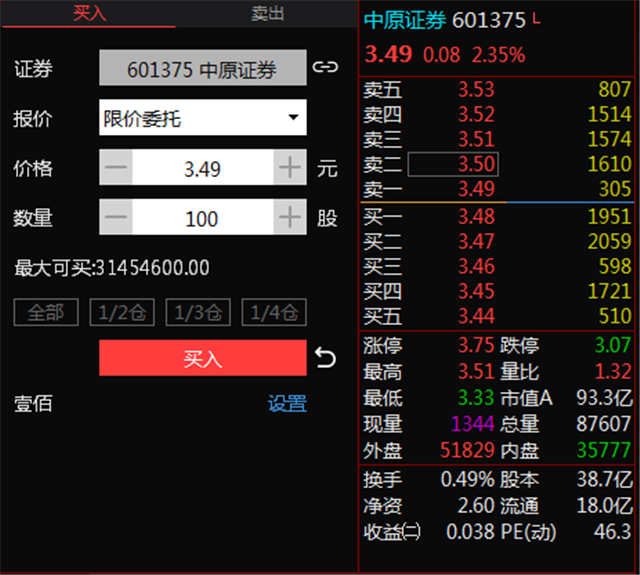This screenshot has height=575, width=640.
Task: Click the 外盘 value 51829
Action: (467, 450)
